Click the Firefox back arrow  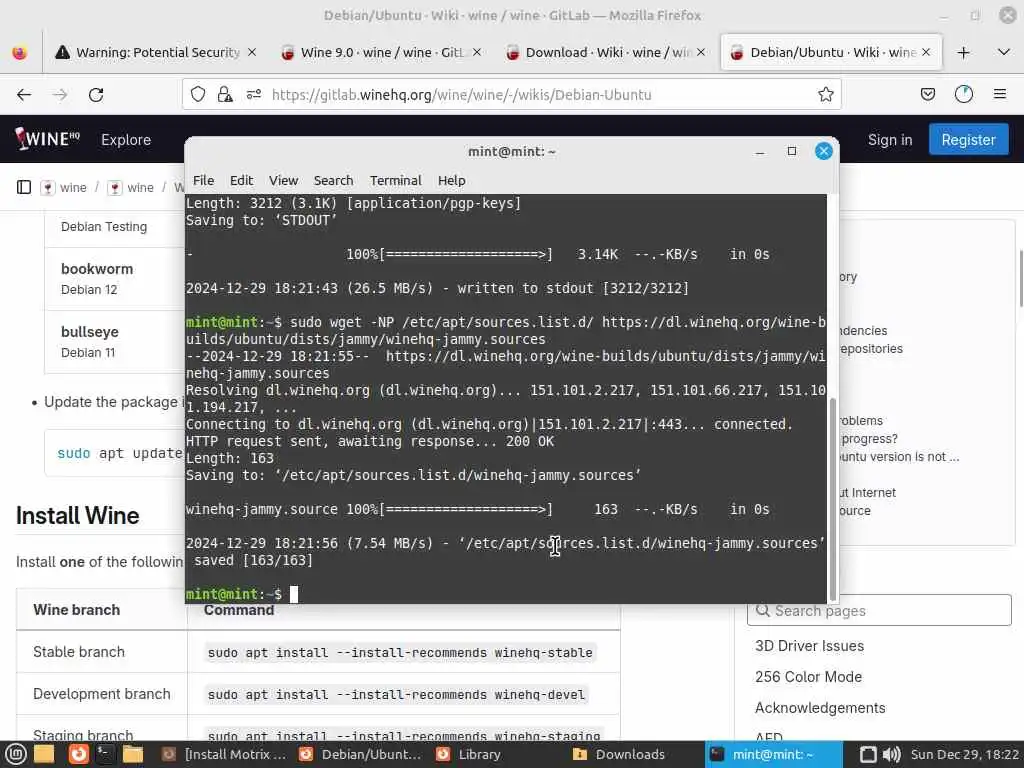24,95
